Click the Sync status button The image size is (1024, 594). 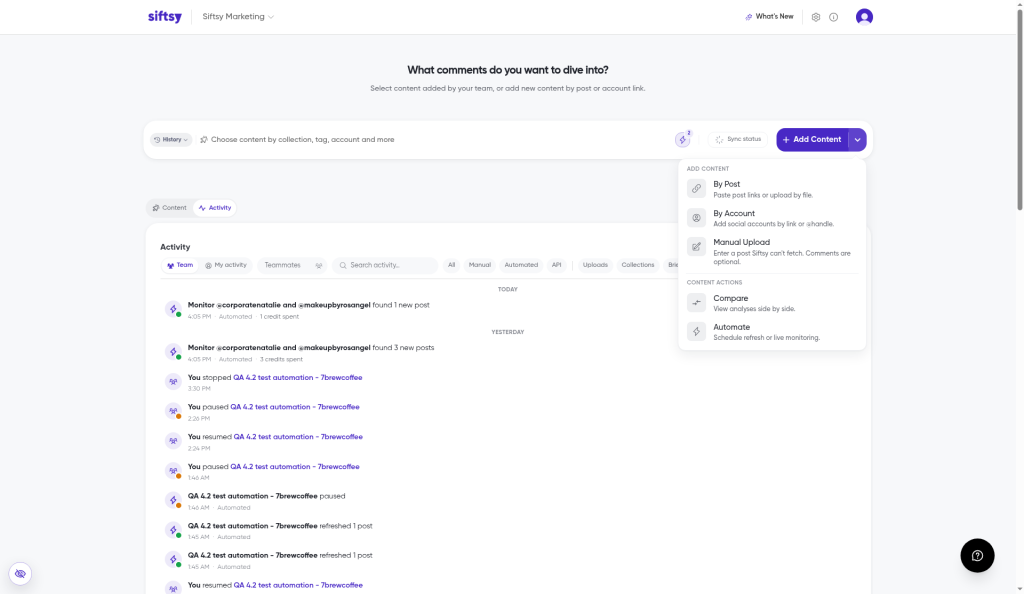coord(738,140)
